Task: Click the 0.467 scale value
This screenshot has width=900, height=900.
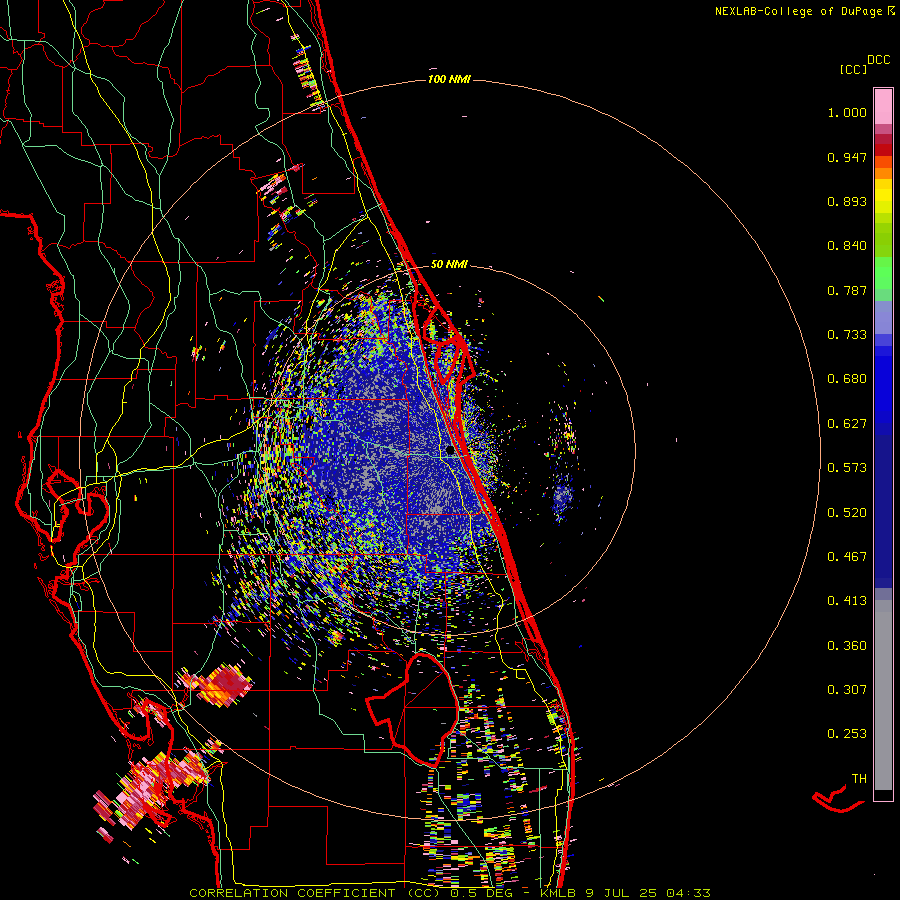Action: [847, 557]
